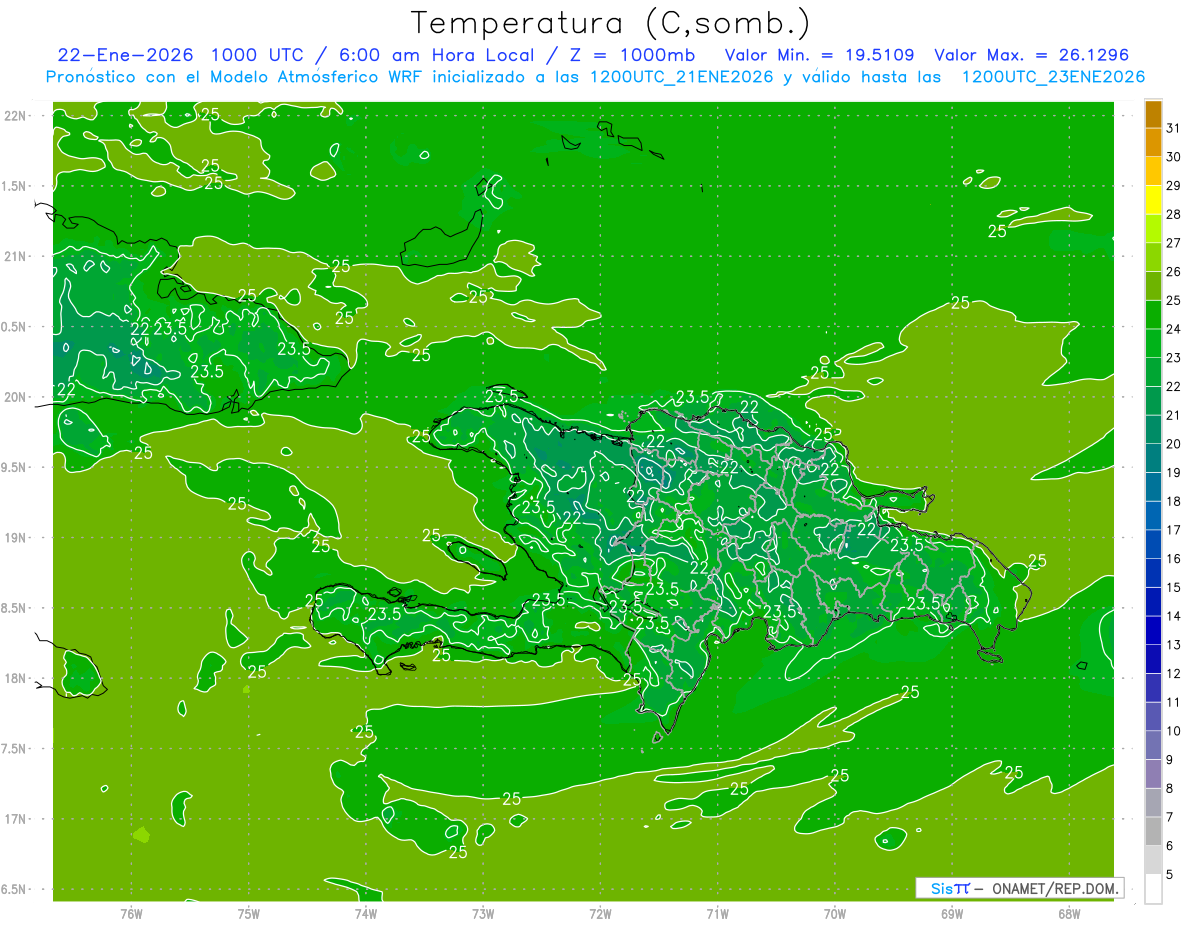This screenshot has height=927, width=1200.
Task: Click the '18N' latitude axis label
Action: coord(17,678)
